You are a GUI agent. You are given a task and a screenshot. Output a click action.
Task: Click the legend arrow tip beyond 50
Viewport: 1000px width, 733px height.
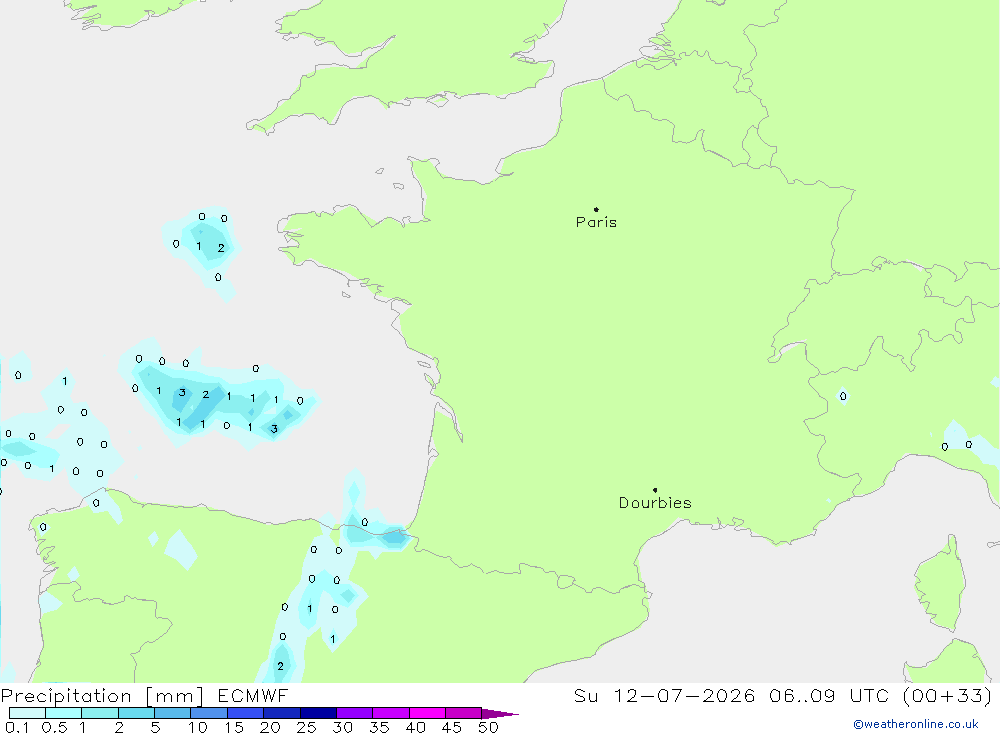click(501, 714)
